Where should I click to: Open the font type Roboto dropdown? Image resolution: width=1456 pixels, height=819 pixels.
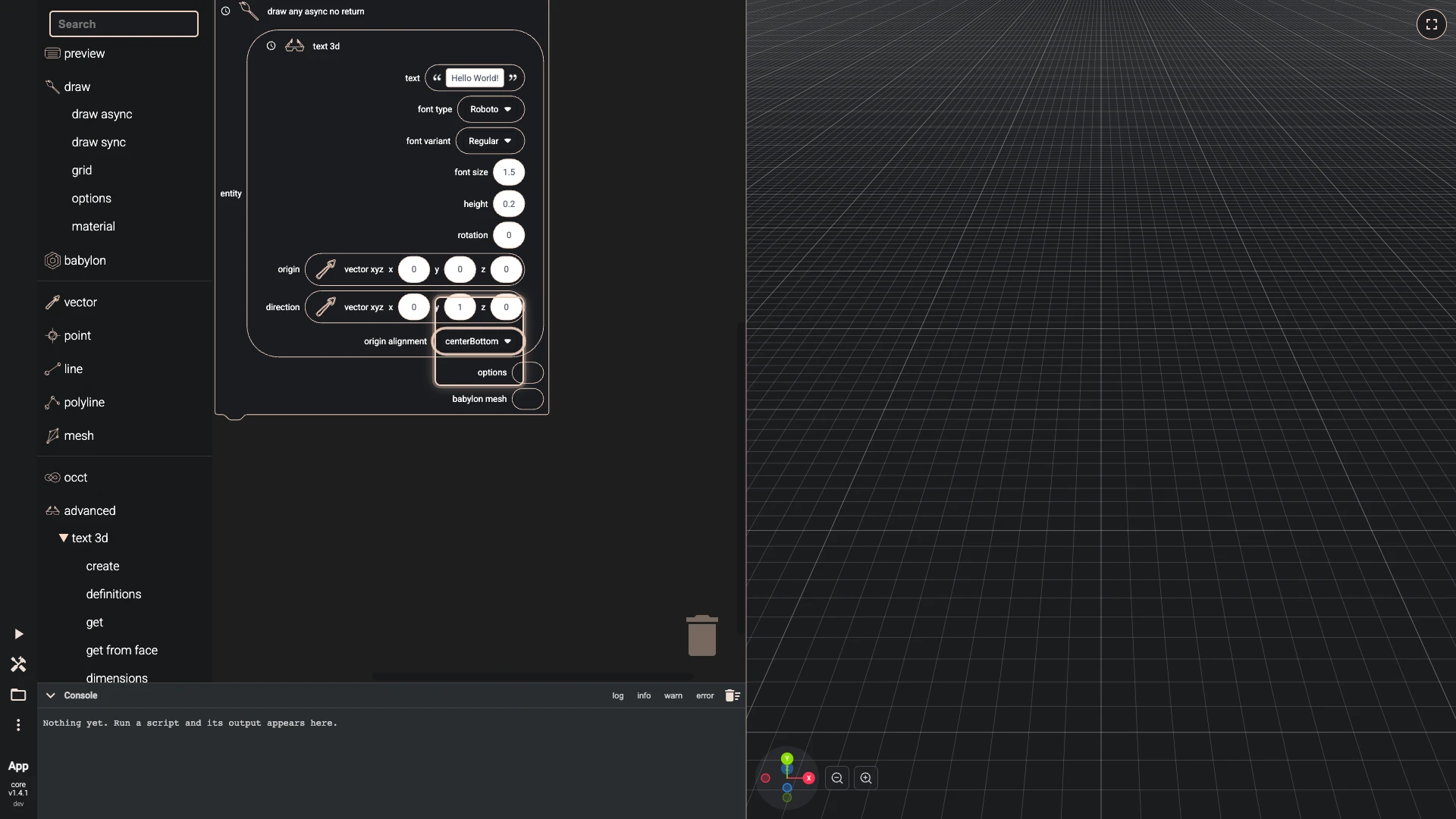(491, 109)
